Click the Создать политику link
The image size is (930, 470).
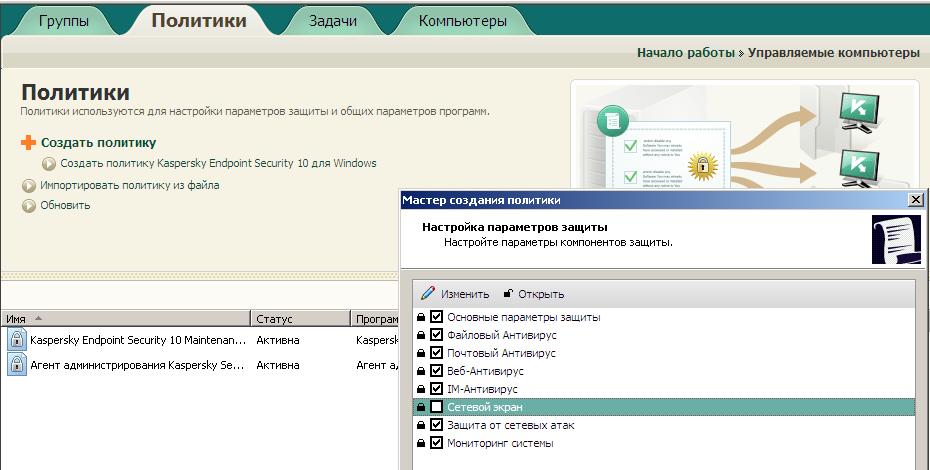(x=98, y=142)
